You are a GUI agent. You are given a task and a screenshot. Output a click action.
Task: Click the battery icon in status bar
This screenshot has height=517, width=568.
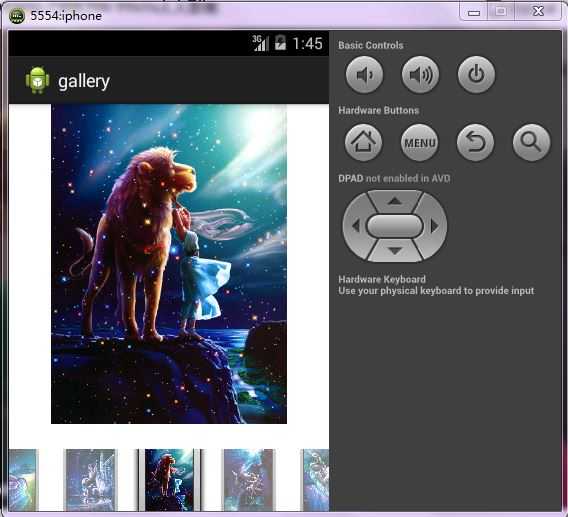[x=280, y=43]
